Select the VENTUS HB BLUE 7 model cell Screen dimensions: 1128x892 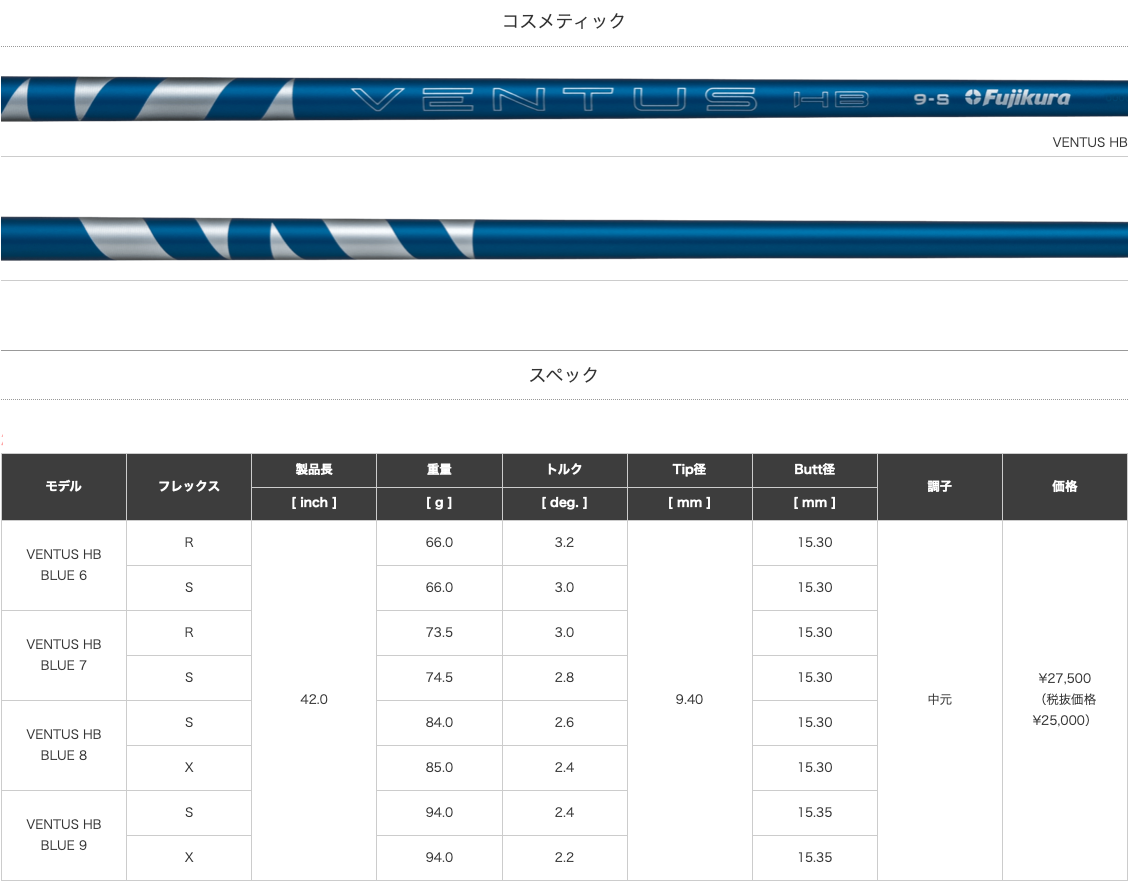63,655
